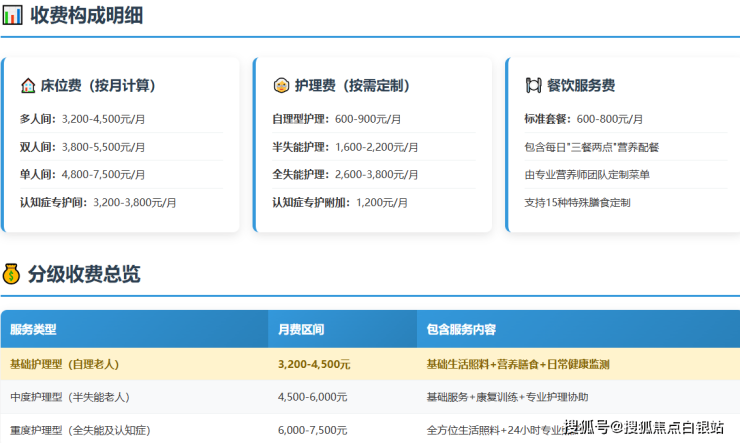Click the caregiver face icon beside 护理费
Viewport: 740px width, 443px height.
280,86
